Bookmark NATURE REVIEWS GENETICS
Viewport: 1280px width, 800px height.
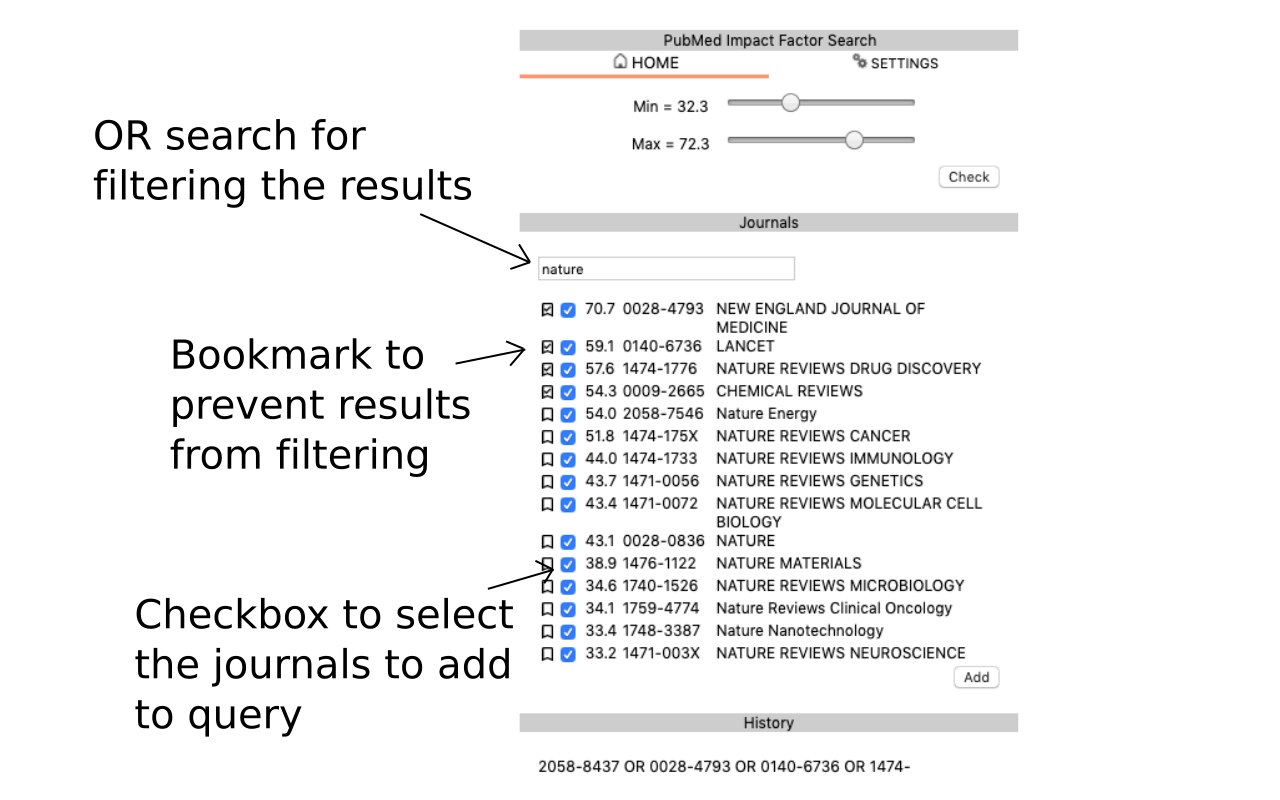[547, 481]
